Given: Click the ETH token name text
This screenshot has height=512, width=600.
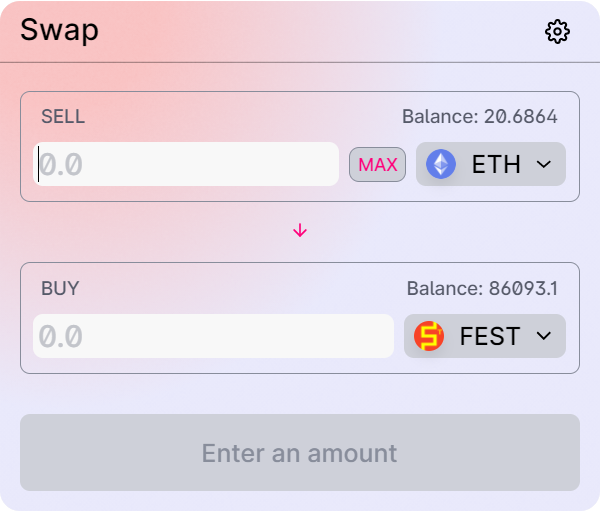Looking at the screenshot, I should click(496, 165).
